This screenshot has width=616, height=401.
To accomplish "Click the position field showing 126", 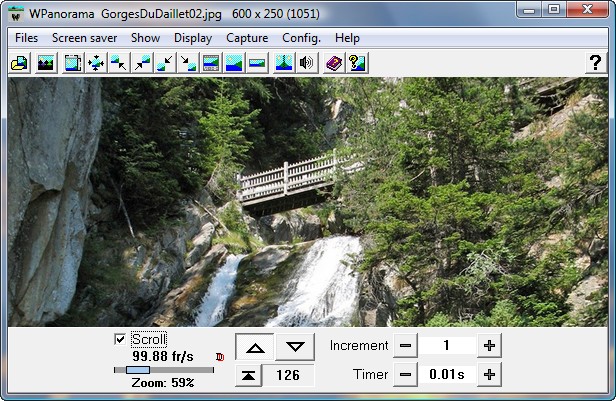I will pos(288,375).
